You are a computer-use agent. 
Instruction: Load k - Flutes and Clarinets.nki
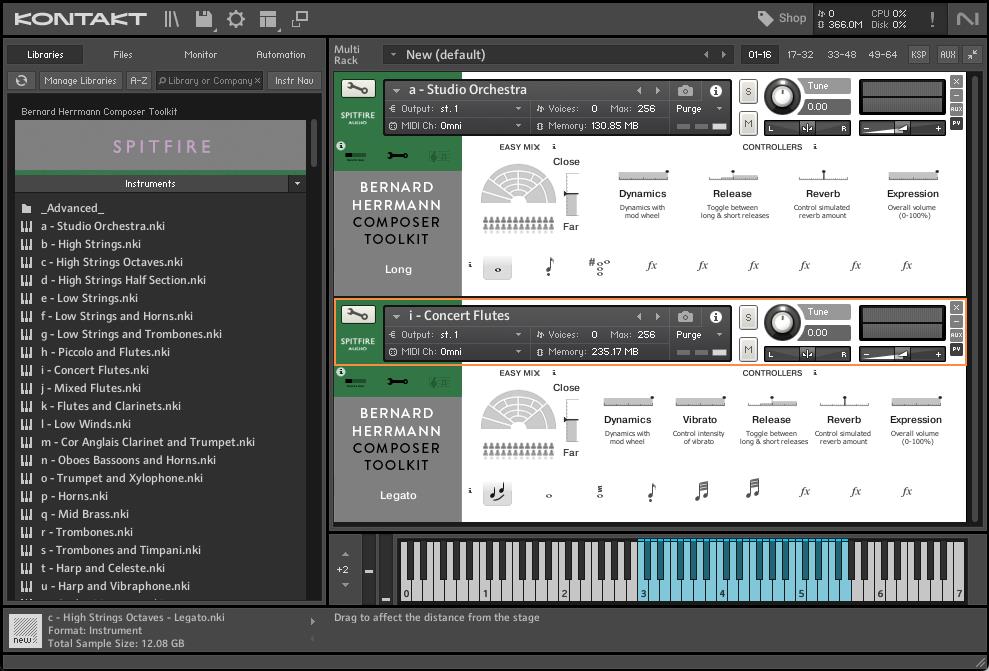110,406
